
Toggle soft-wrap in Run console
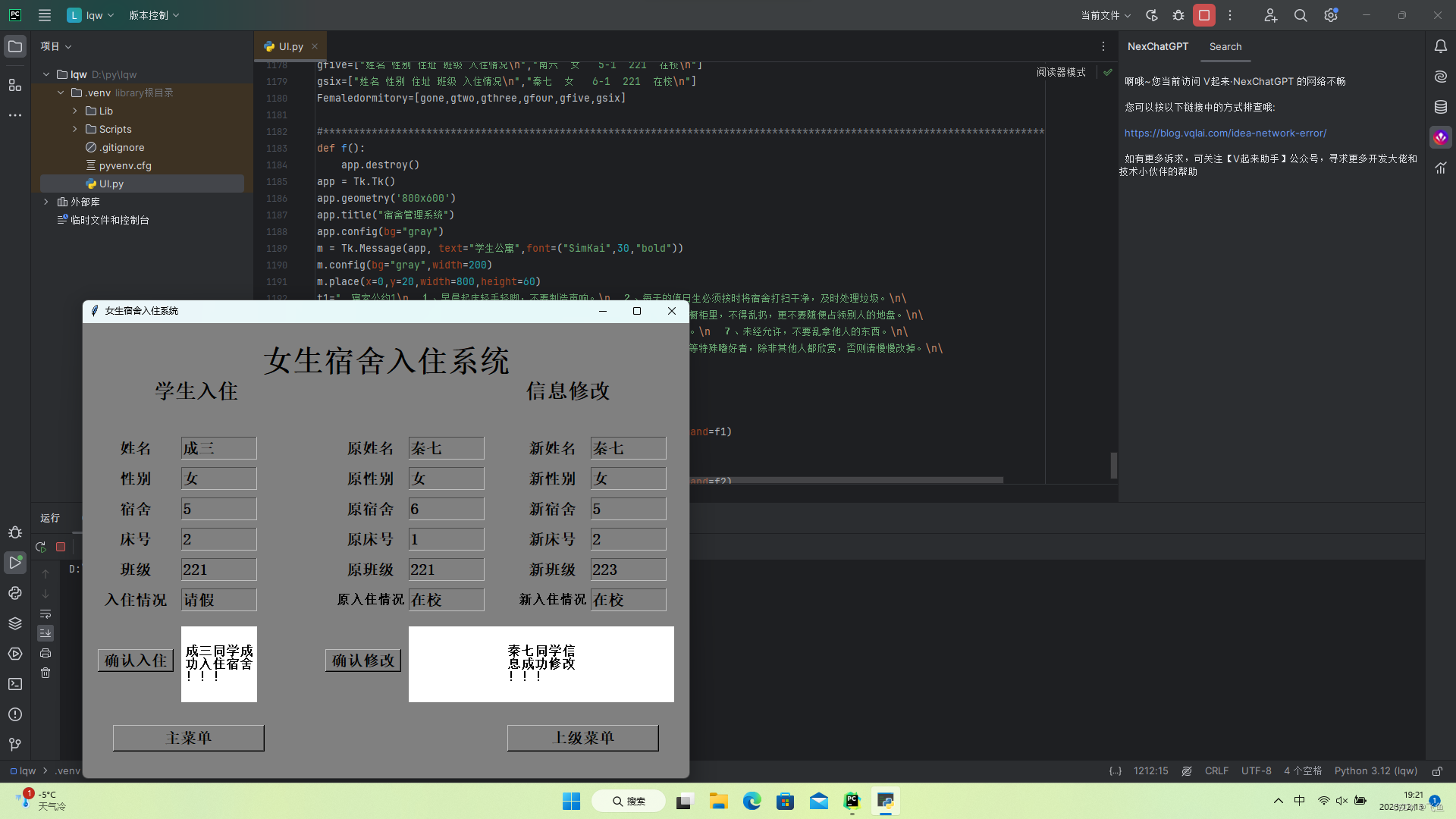point(45,613)
